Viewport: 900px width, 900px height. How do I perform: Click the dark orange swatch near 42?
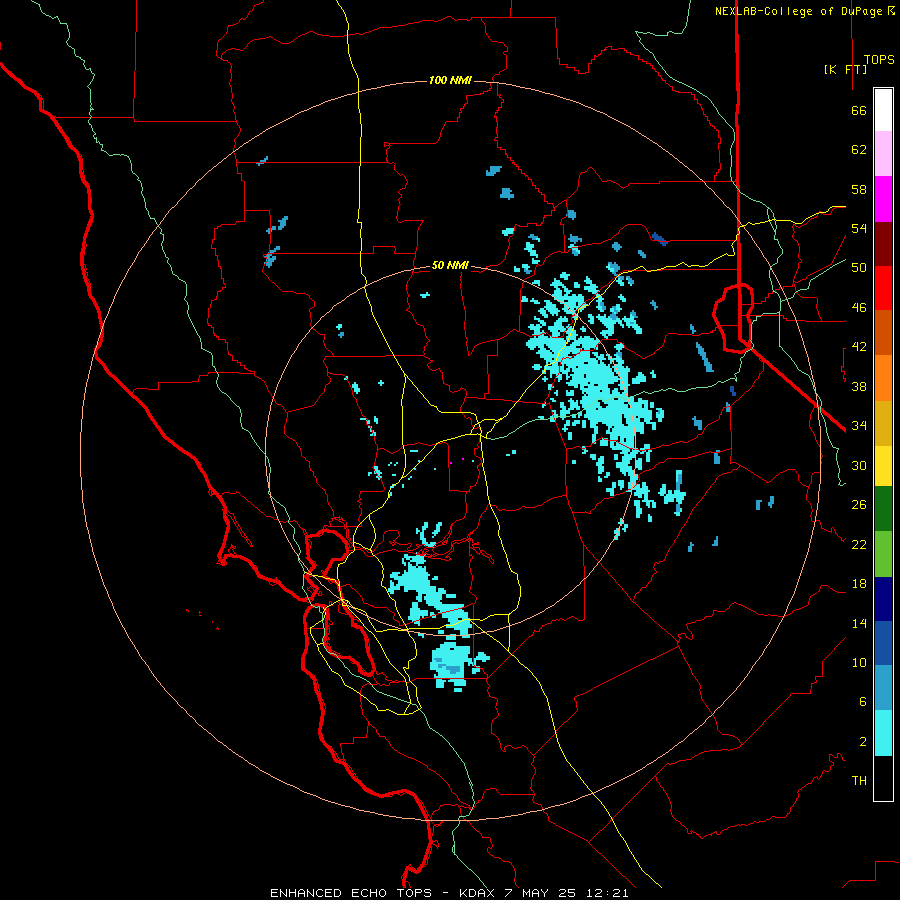[x=883, y=333]
